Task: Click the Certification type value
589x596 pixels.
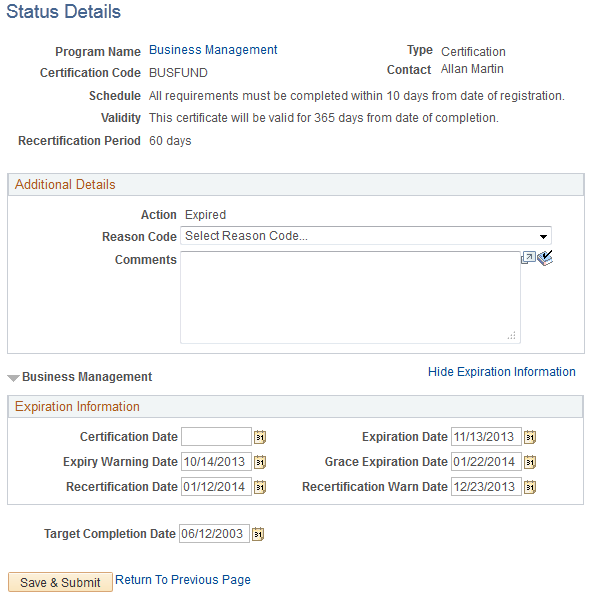Action: pyautogui.click(x=473, y=52)
